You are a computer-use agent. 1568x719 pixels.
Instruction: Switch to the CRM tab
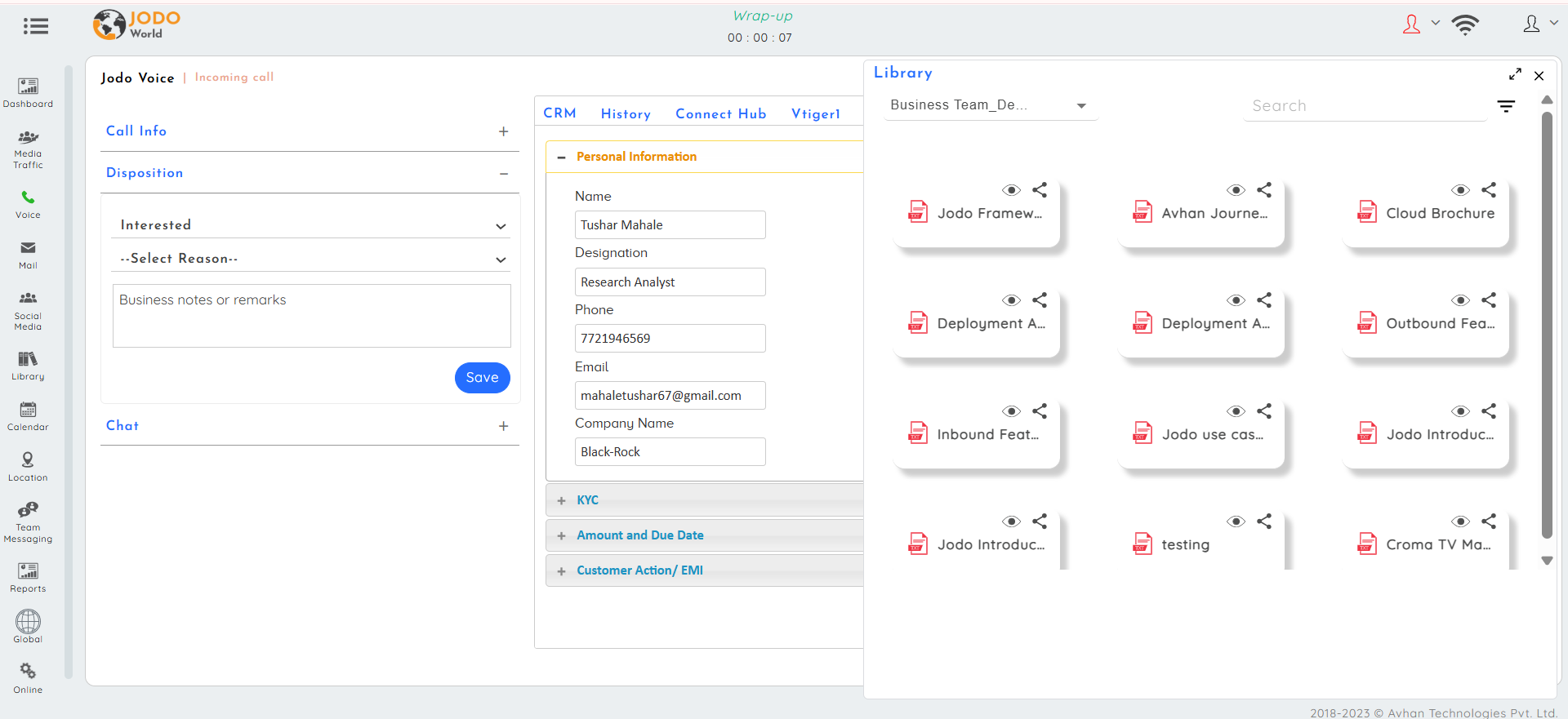559,113
